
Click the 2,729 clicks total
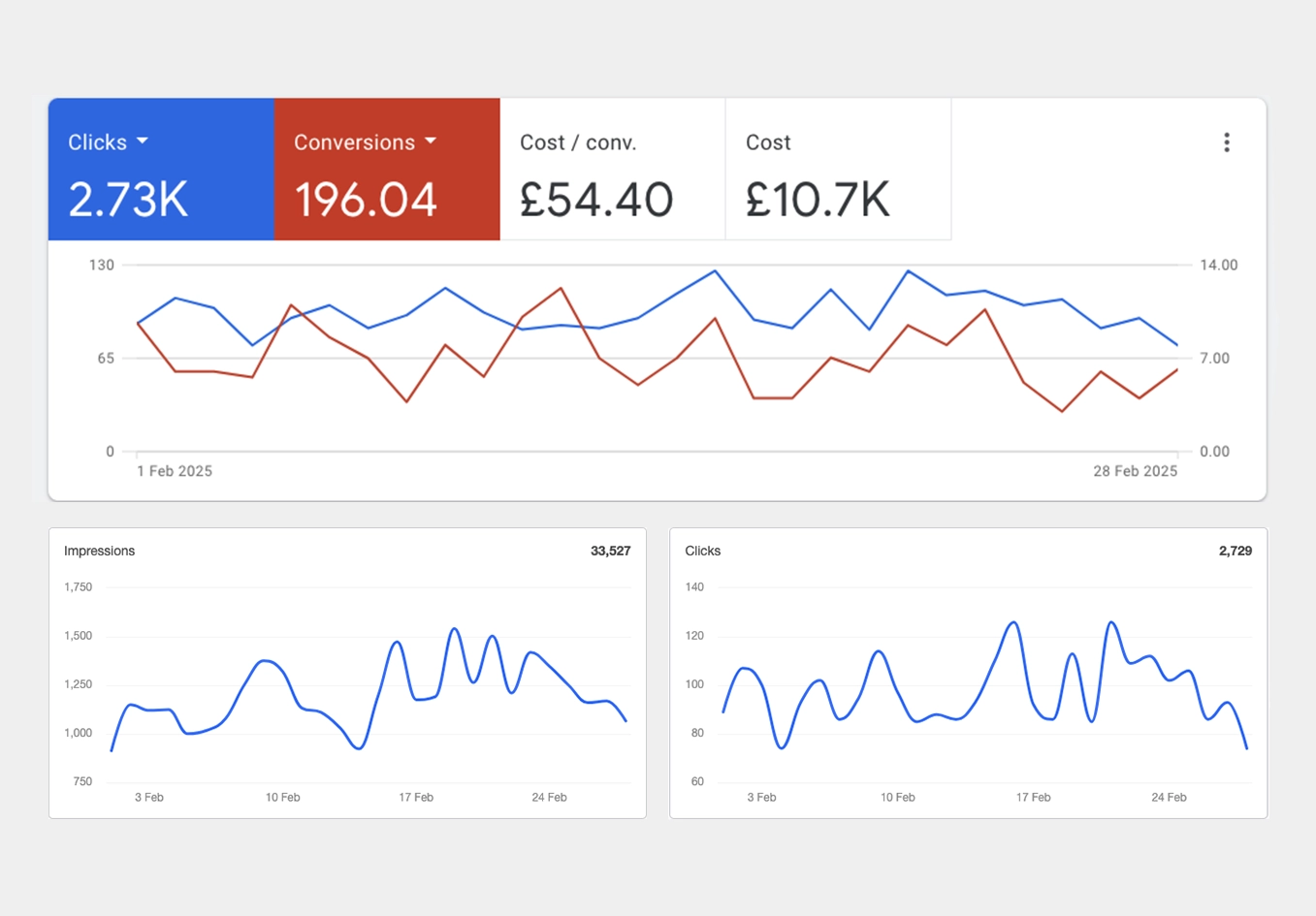click(1236, 551)
